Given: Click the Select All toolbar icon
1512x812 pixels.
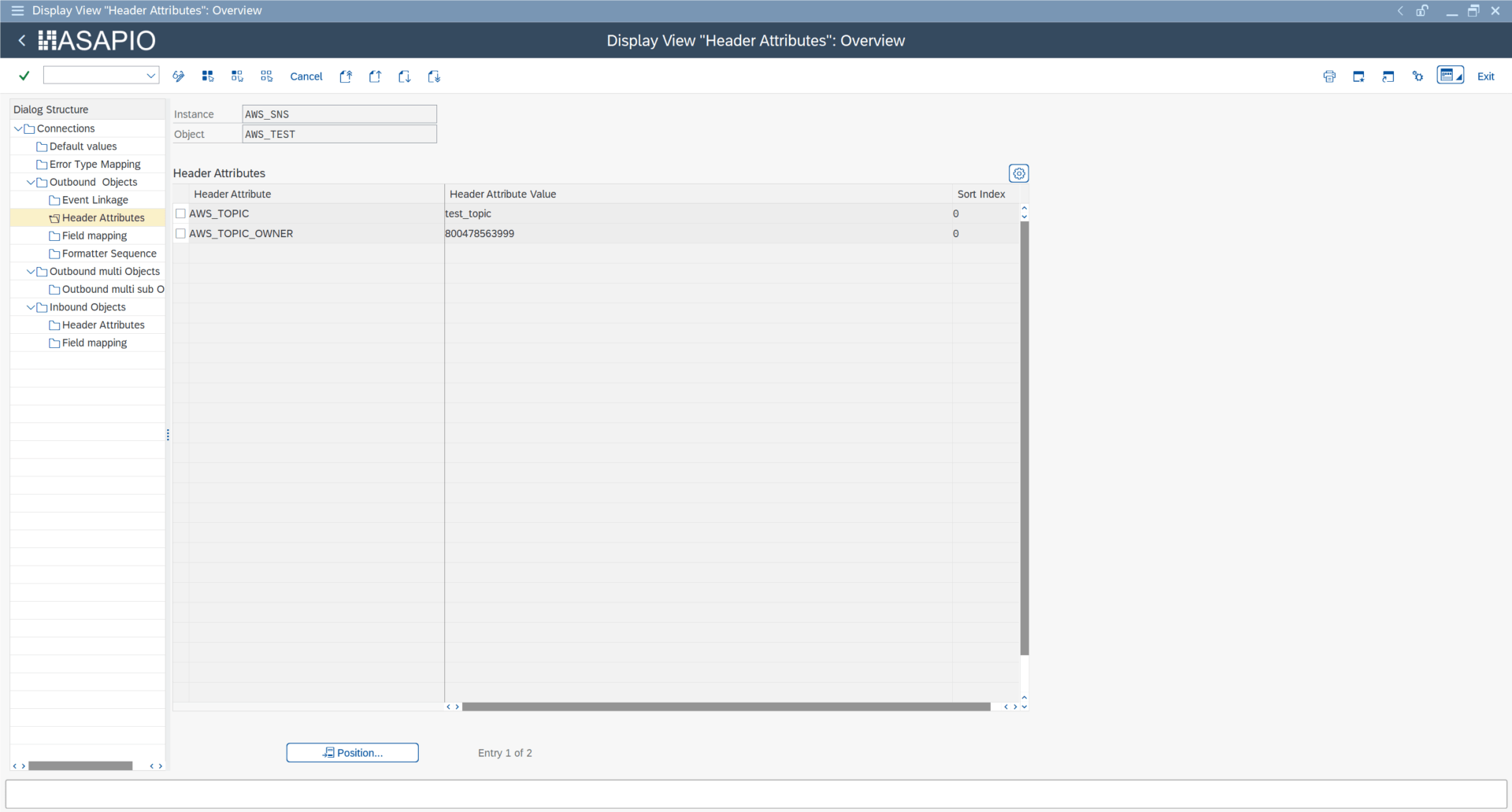Looking at the screenshot, I should (x=208, y=76).
